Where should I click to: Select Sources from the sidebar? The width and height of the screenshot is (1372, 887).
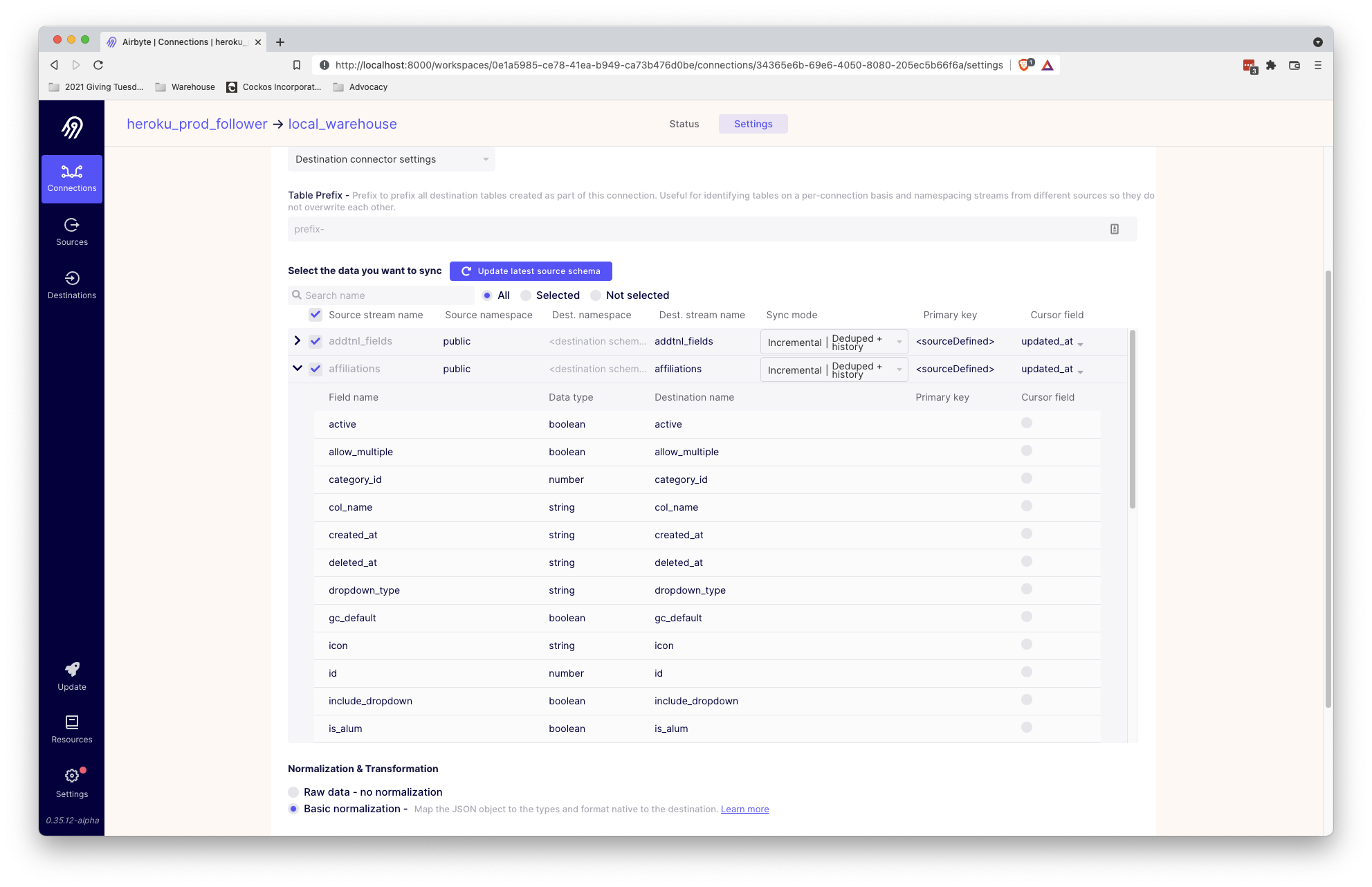click(71, 231)
